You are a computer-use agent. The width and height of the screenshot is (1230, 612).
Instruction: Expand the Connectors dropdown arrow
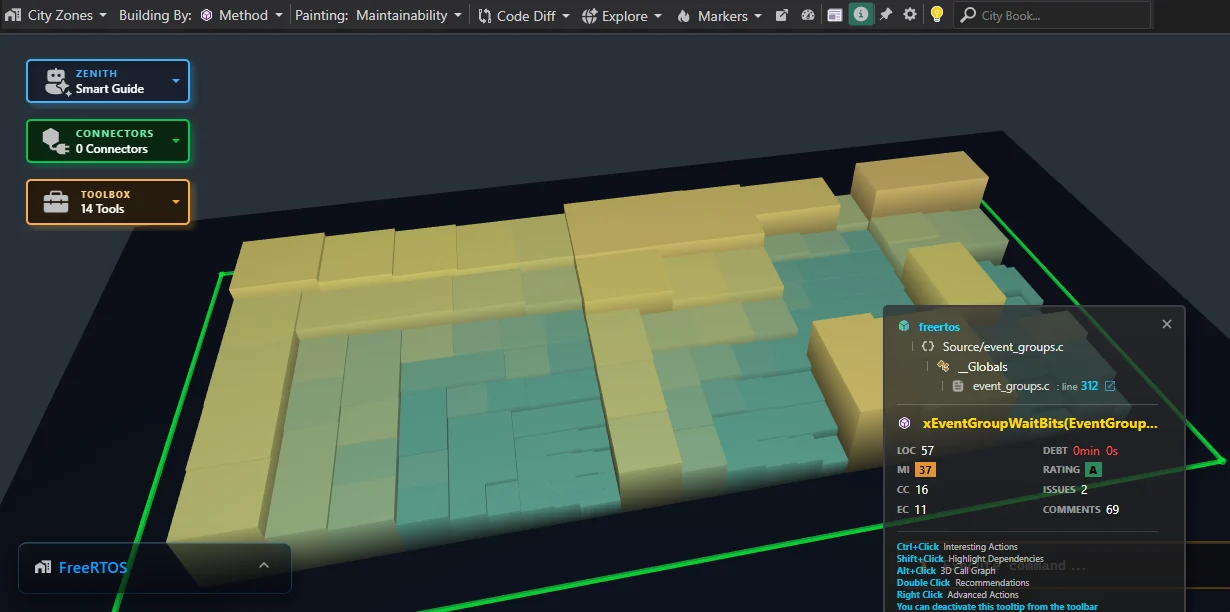(176, 141)
